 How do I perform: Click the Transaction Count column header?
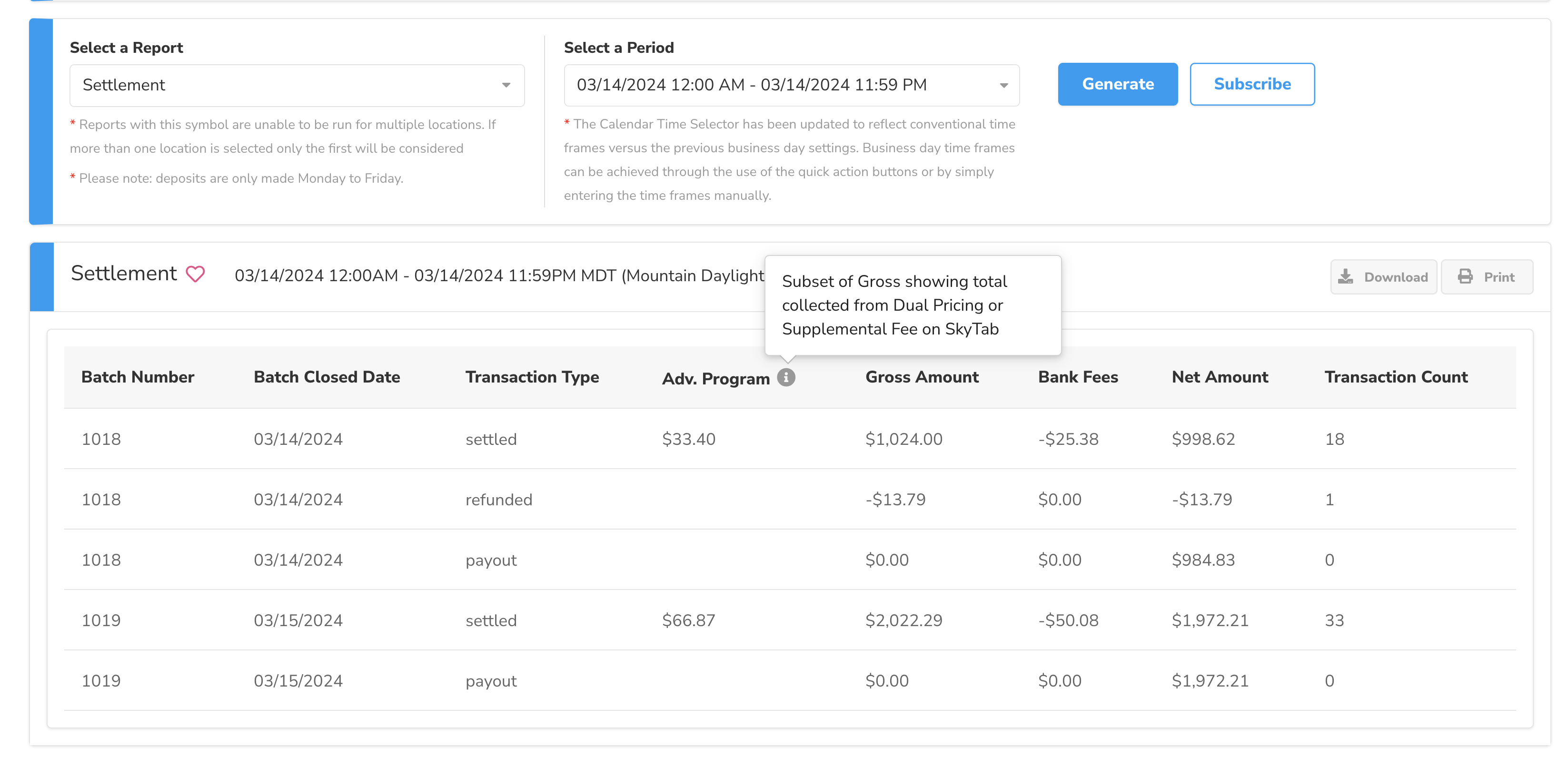click(1396, 377)
